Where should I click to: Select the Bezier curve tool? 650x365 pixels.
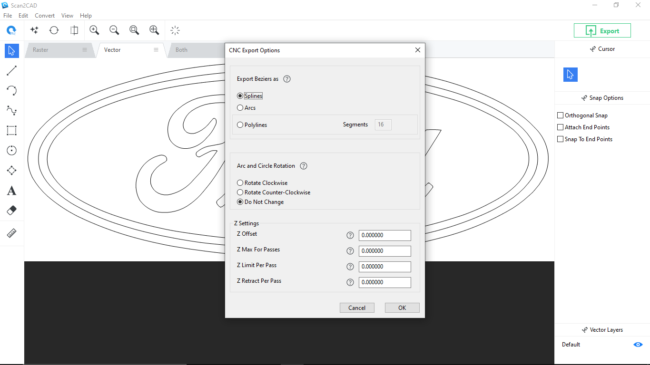12,110
